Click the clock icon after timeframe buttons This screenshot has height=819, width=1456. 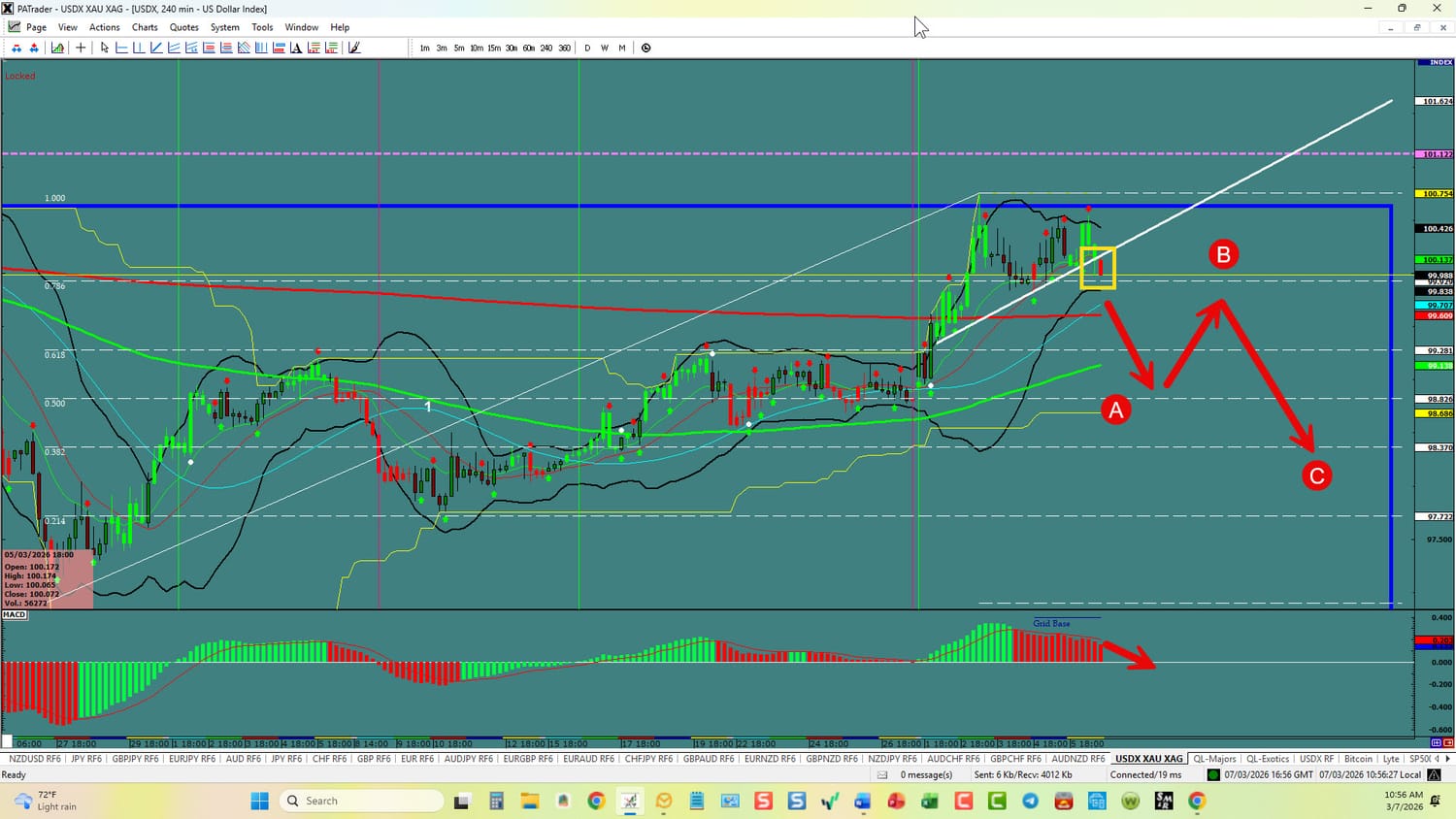[646, 48]
